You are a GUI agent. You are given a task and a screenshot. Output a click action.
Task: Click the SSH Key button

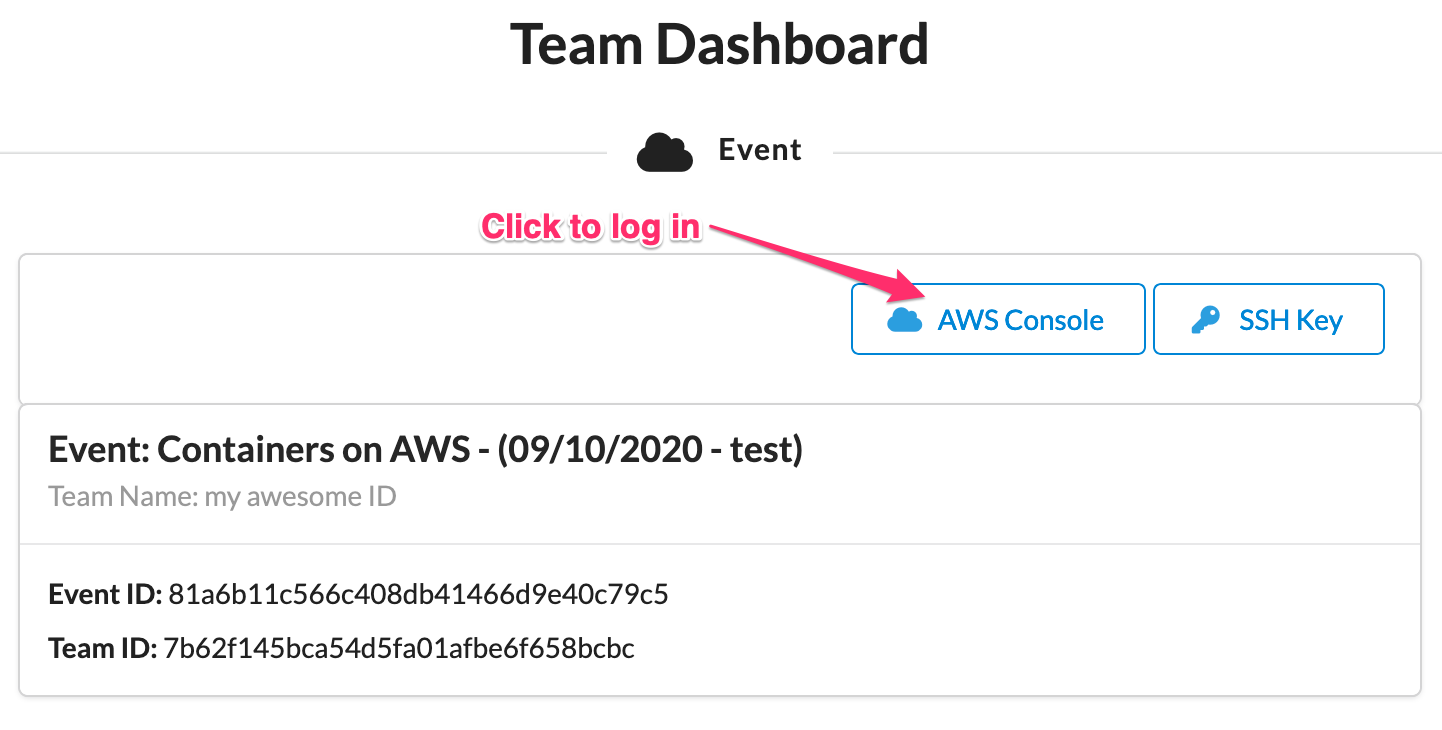click(x=1268, y=319)
